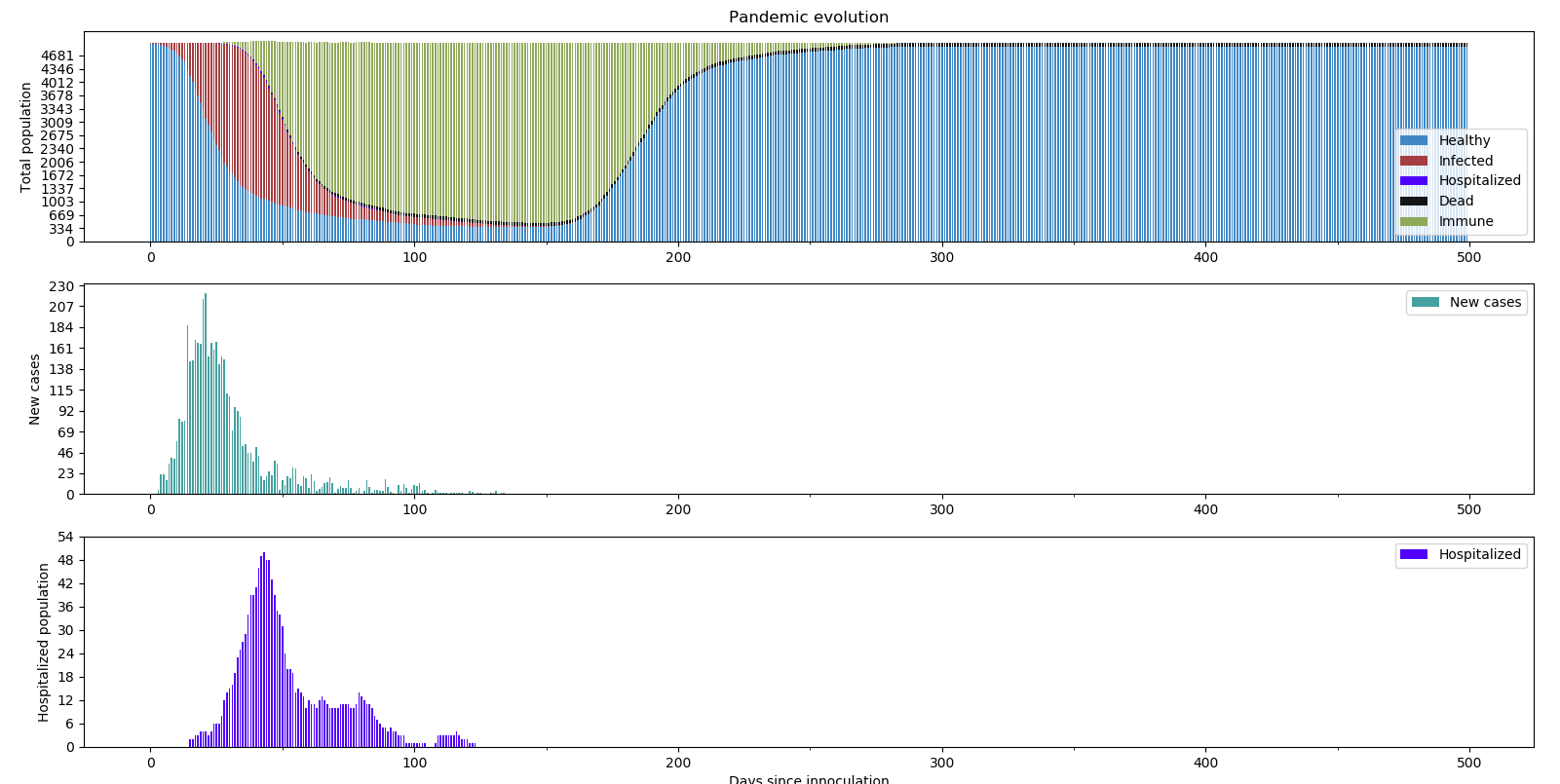The image size is (1560, 784).
Task: Click the 2006 y-axis tick label
Action: point(57,163)
